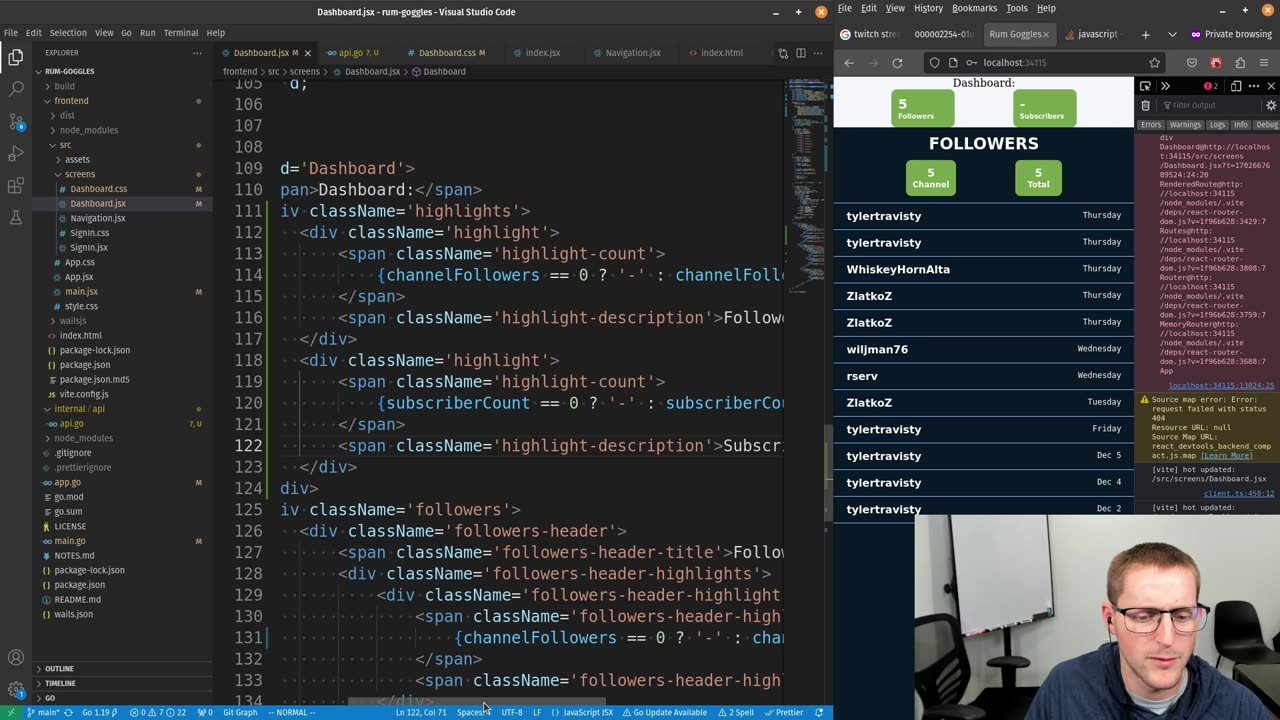Click the Go Update Available status item
The width and height of the screenshot is (1280, 720).
point(664,712)
